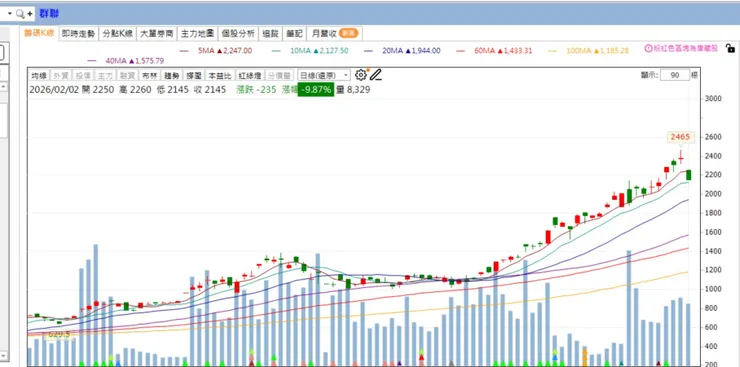Click the 顯示 candle count field showing 90
The height and width of the screenshot is (367, 740).
coord(674,75)
